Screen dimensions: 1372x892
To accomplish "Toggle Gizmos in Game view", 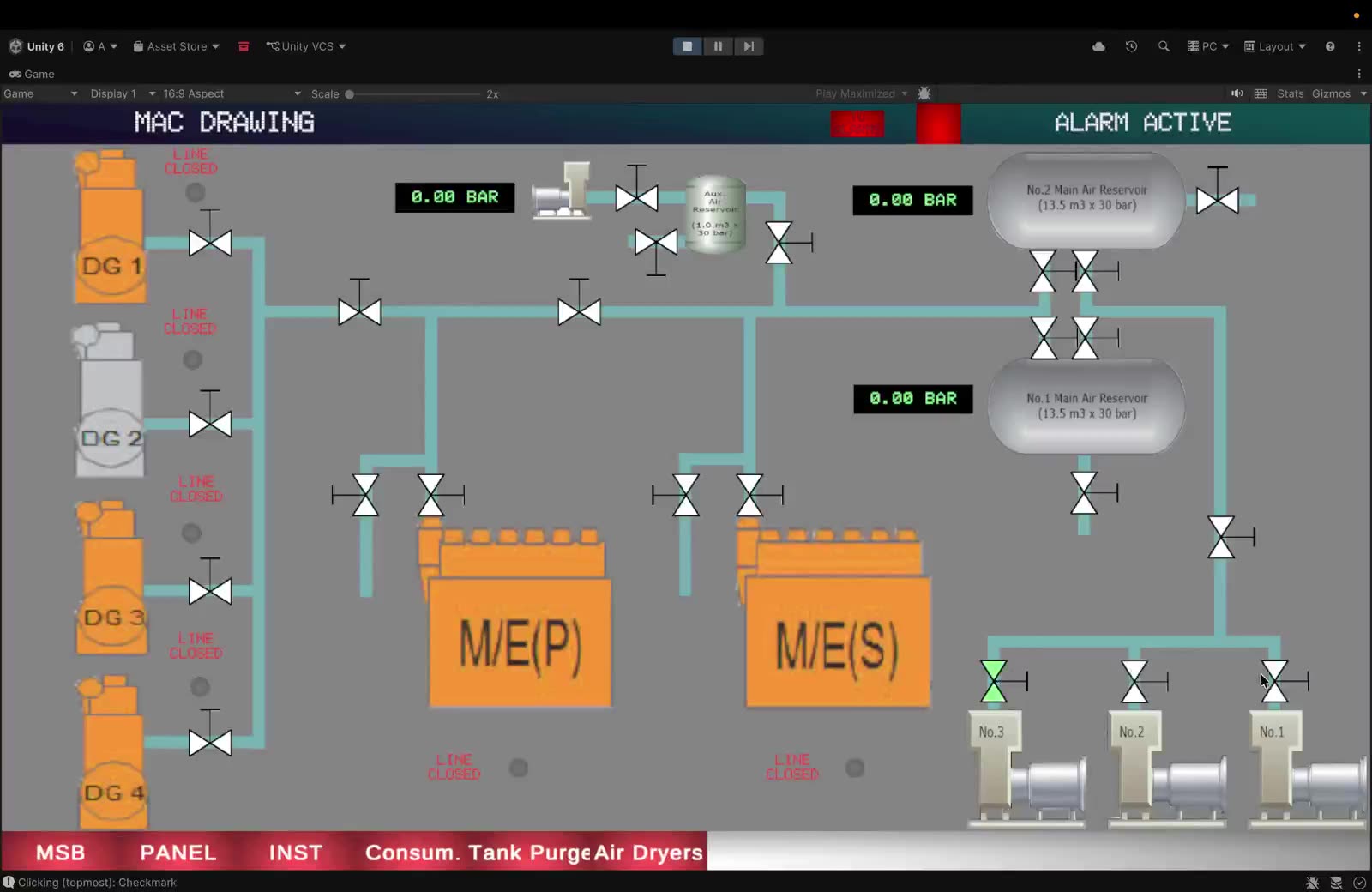I will (x=1331, y=93).
